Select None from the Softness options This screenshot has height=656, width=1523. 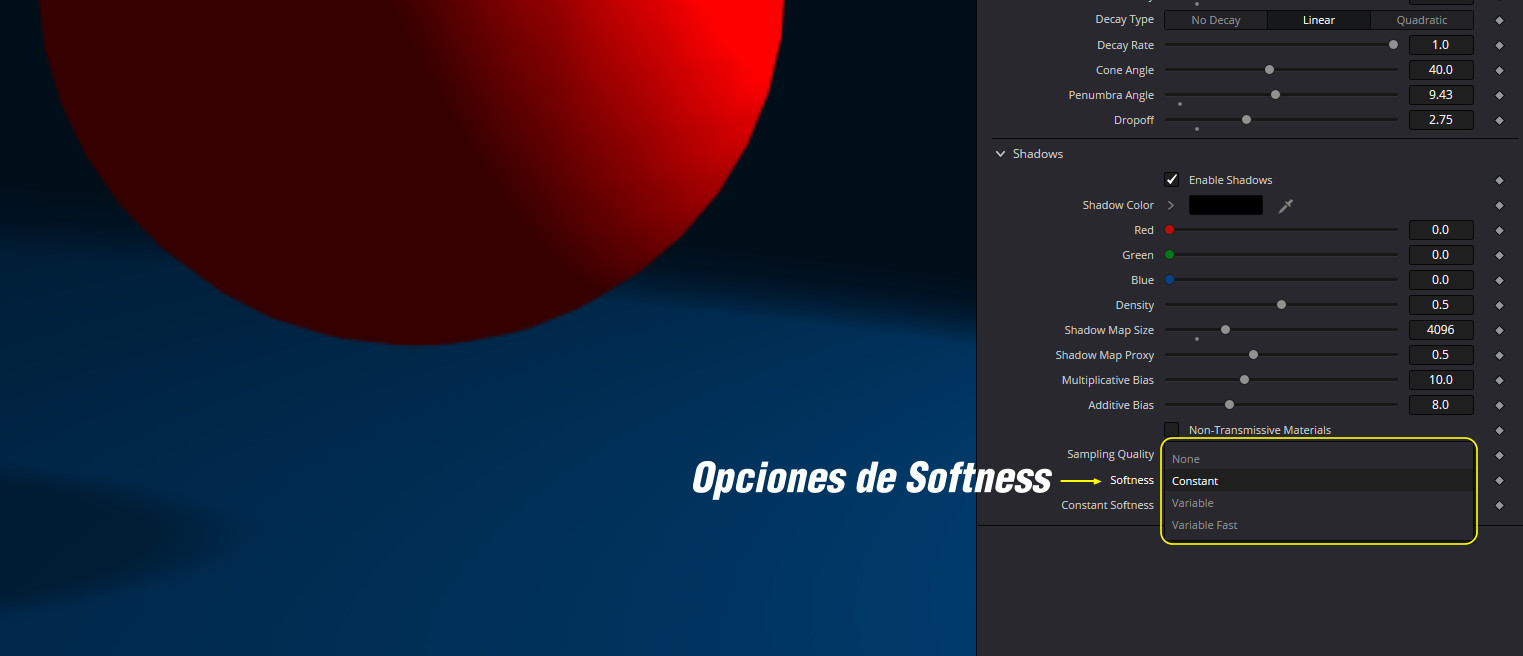[x=1186, y=459]
